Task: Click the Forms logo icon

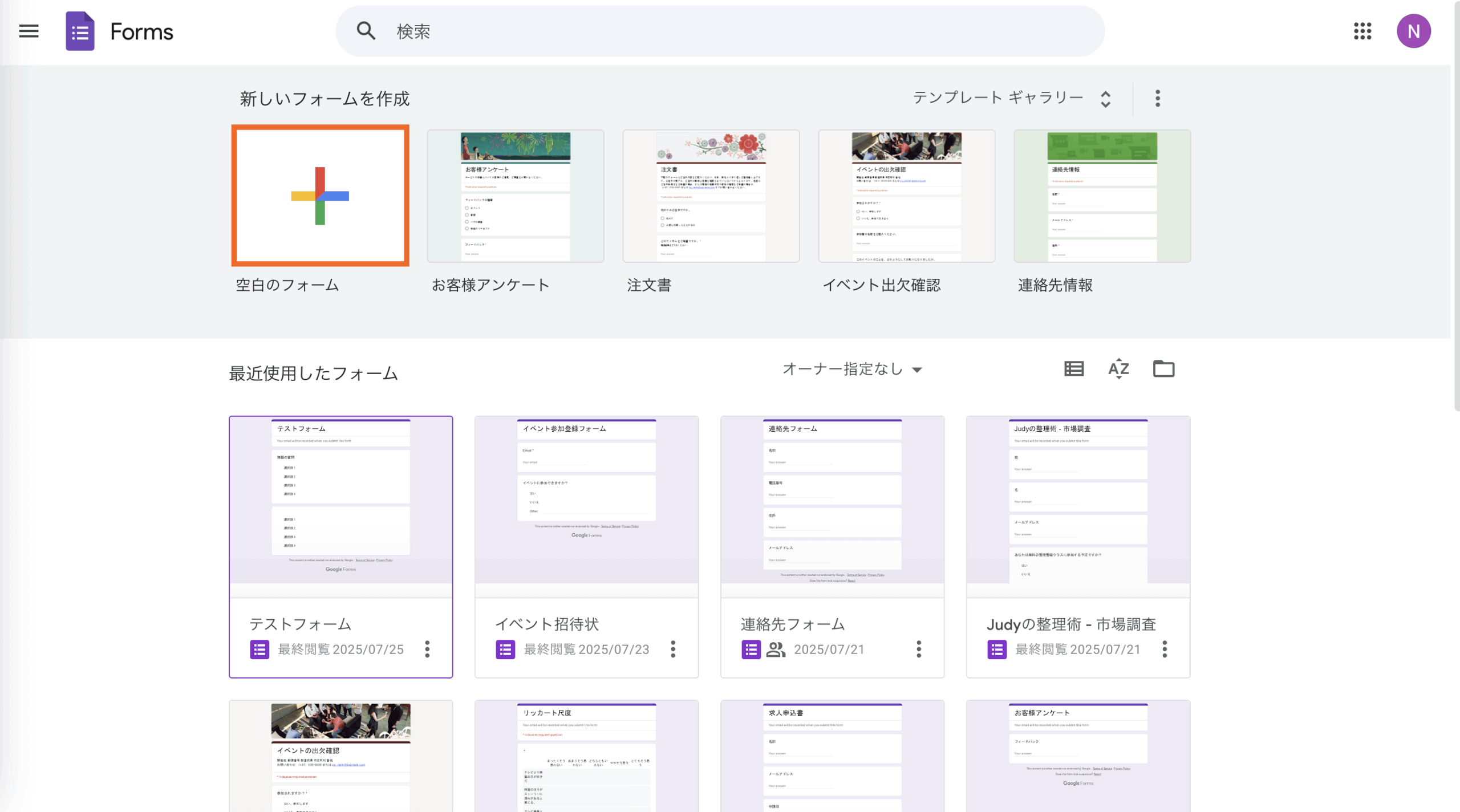Action: click(80, 31)
